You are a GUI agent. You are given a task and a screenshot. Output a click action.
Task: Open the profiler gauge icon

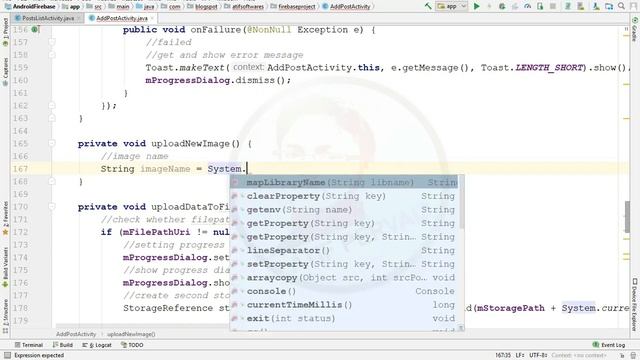click(x=527, y=6)
